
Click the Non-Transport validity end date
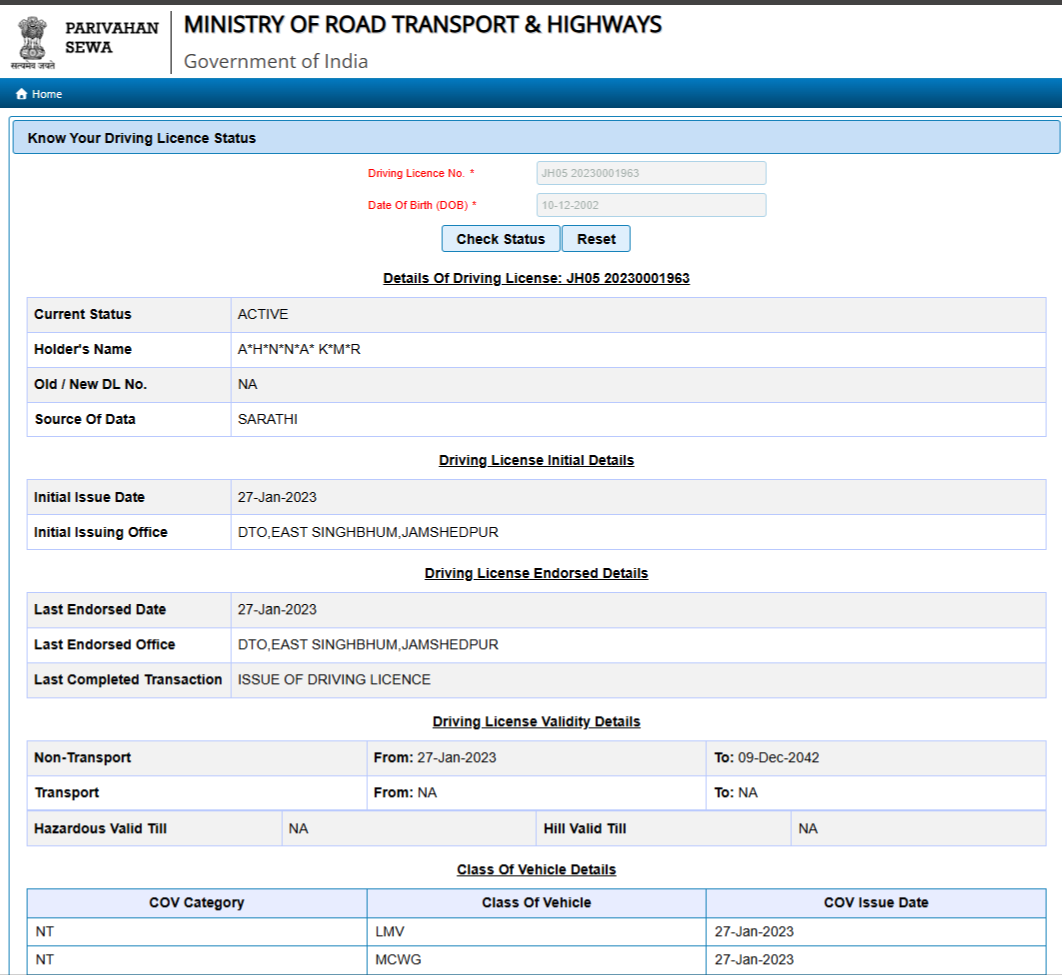(778, 757)
